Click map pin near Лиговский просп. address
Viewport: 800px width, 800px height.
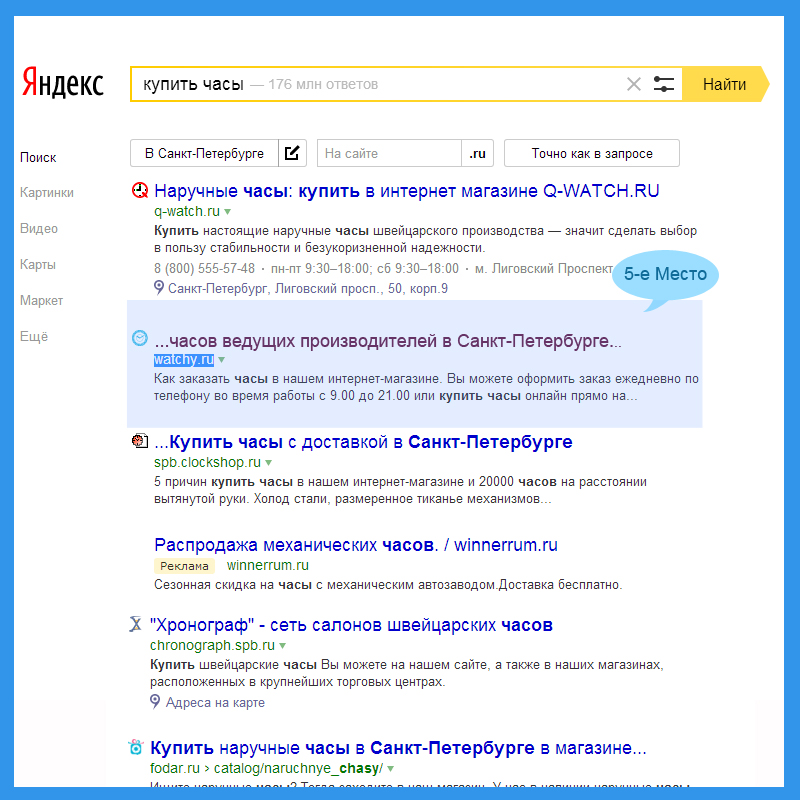point(159,288)
